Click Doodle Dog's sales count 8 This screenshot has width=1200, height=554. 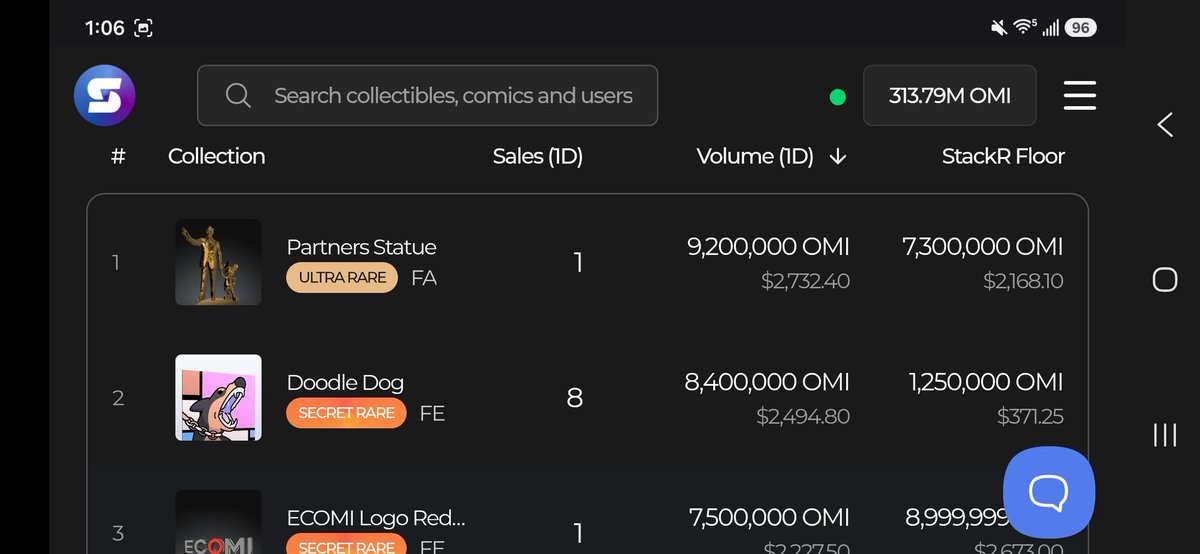pos(575,398)
